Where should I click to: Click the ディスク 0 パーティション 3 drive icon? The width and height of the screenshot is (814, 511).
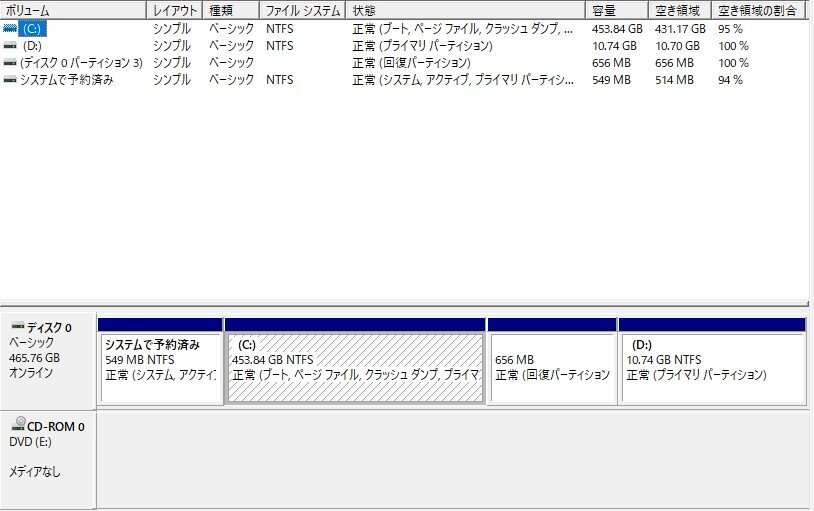pos(10,63)
